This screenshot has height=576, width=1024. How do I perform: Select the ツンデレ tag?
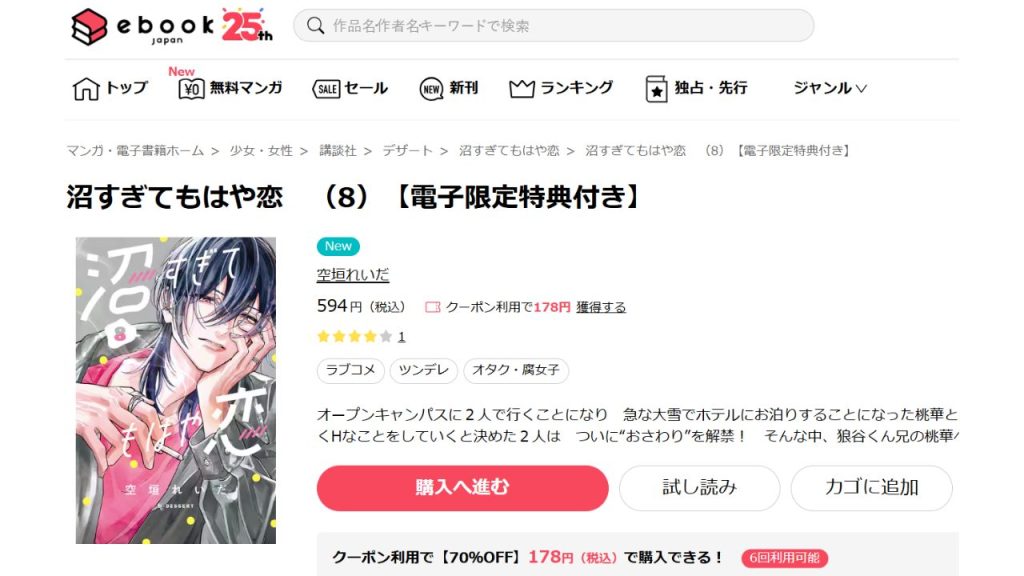424,370
